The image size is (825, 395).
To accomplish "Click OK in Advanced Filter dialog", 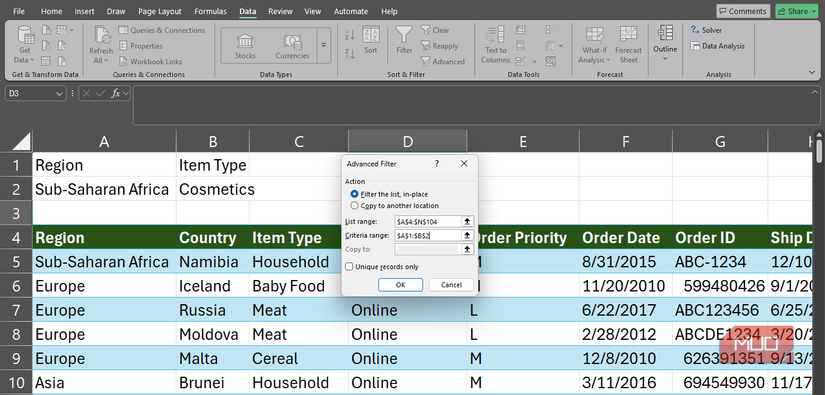I will tap(400, 285).
